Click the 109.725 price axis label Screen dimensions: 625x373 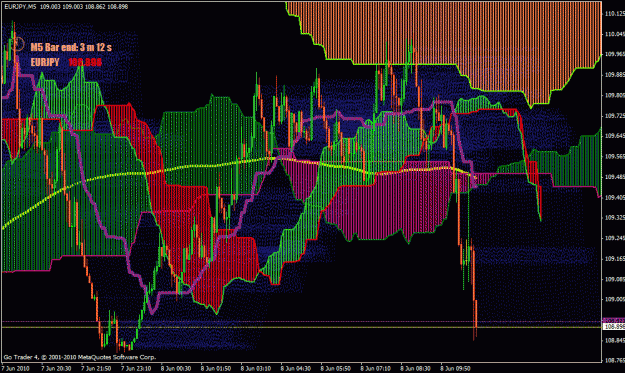[x=615, y=116]
